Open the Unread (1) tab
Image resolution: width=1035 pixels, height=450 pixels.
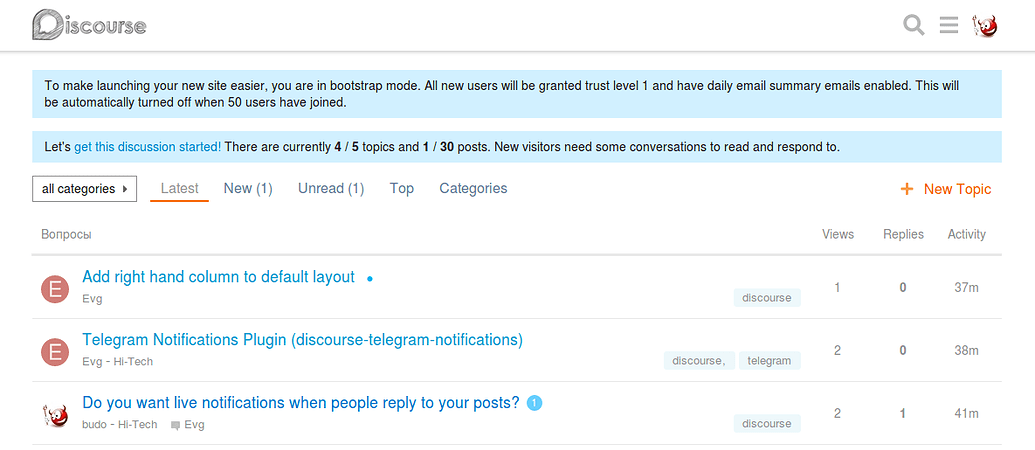331,188
